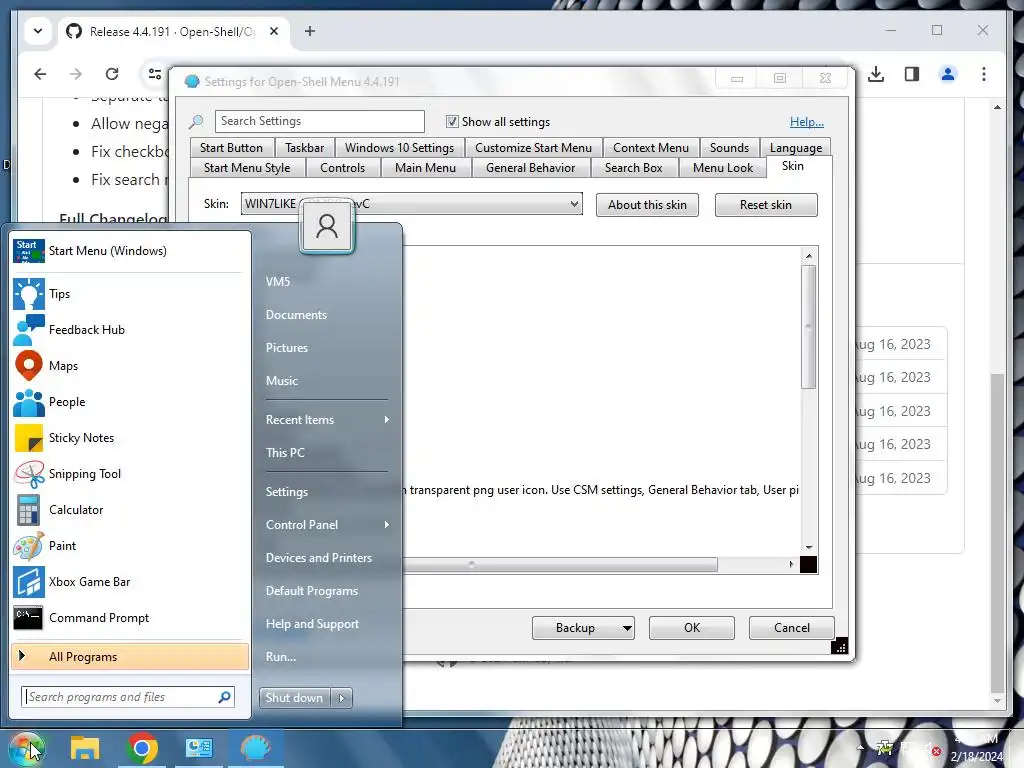The image size is (1024, 768).
Task: Click the Search Settings input field
Action: coord(319,121)
